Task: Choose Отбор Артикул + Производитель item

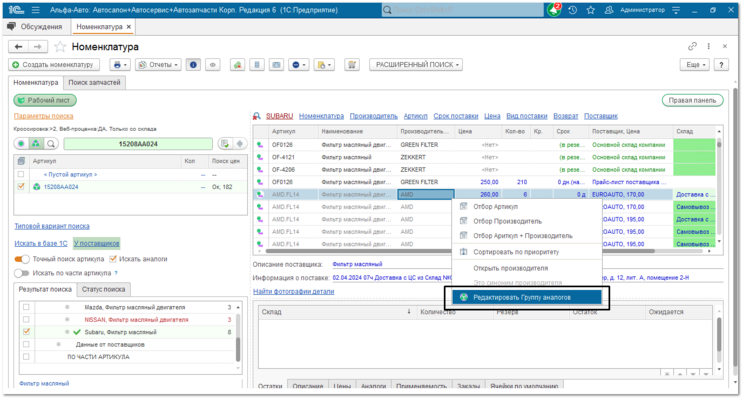Action: 527,236
